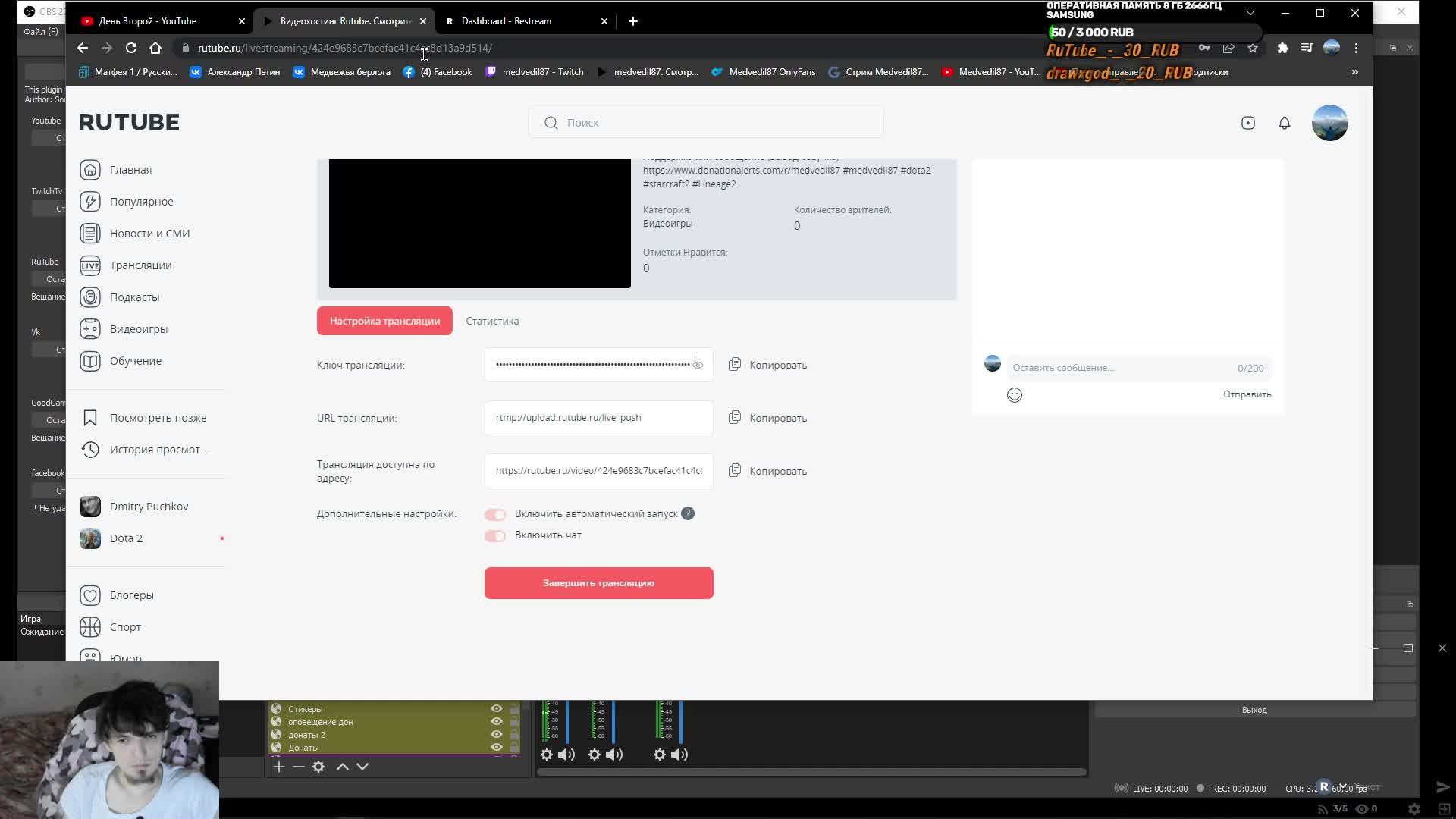
Task: Click help icon next to автоматический запуск
Action: coord(688,513)
